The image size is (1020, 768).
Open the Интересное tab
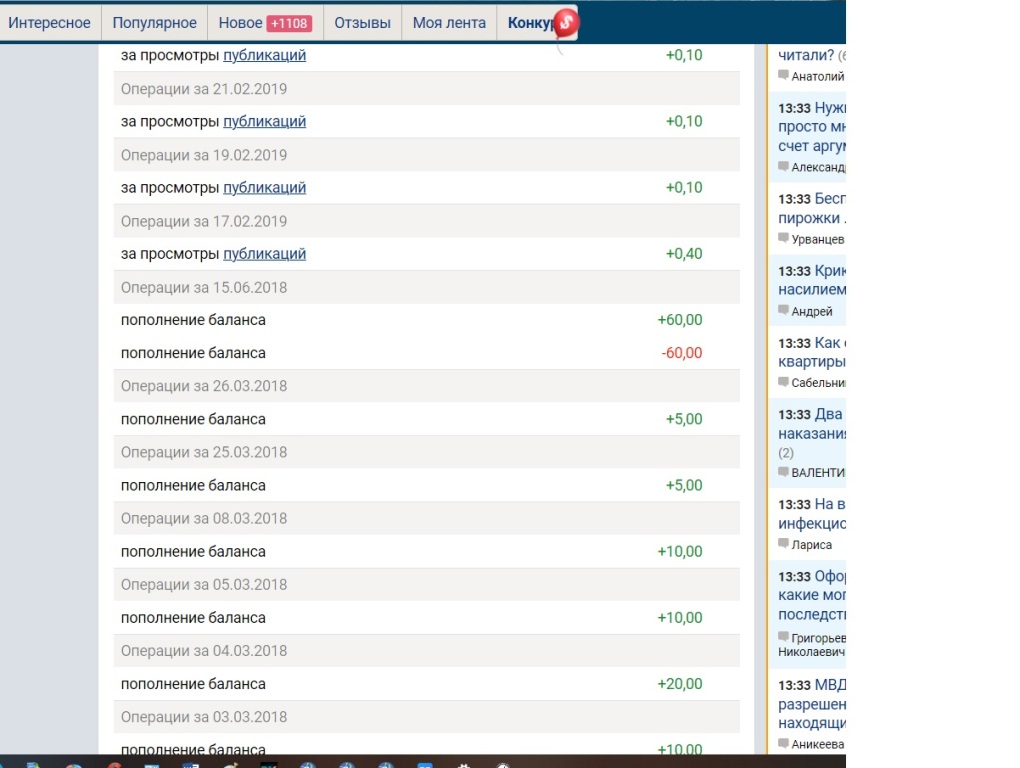click(x=49, y=23)
